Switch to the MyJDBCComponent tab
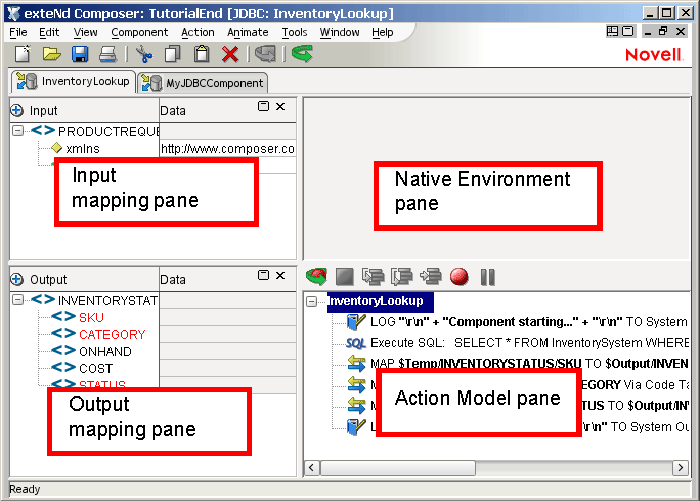This screenshot has height=501, width=700. [203, 83]
